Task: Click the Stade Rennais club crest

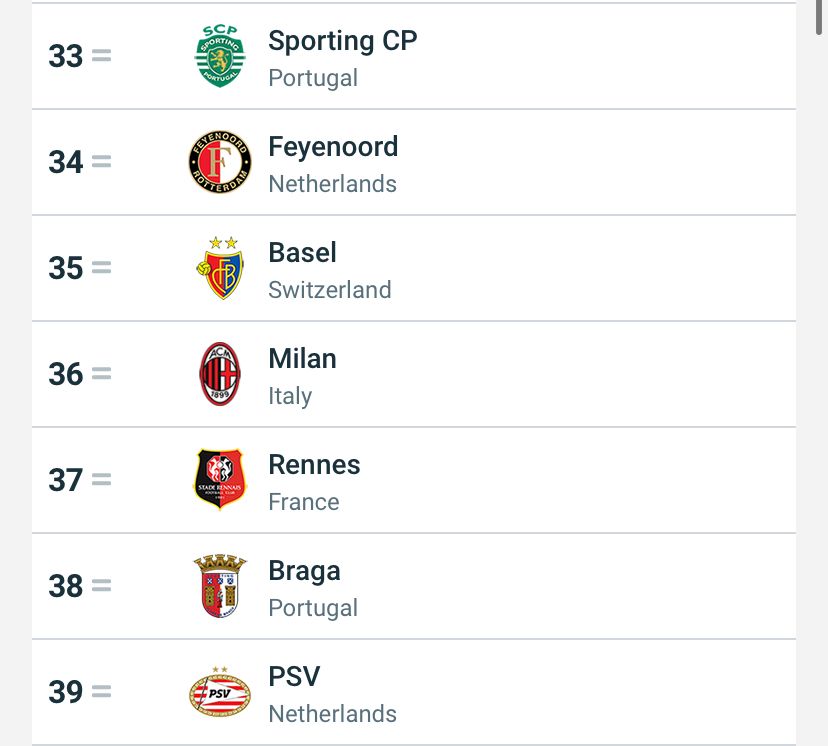Action: (x=220, y=480)
